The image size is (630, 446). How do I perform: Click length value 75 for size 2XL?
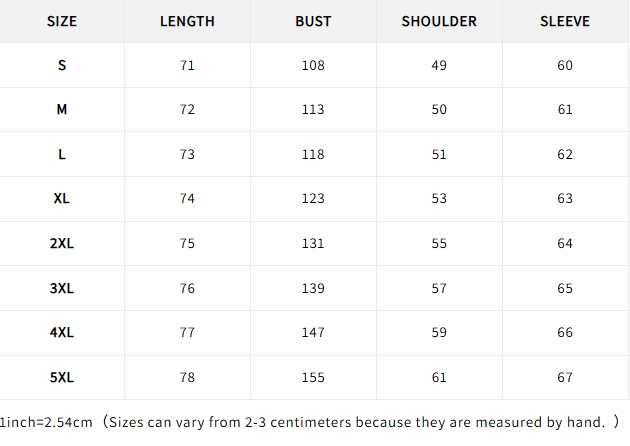click(187, 243)
